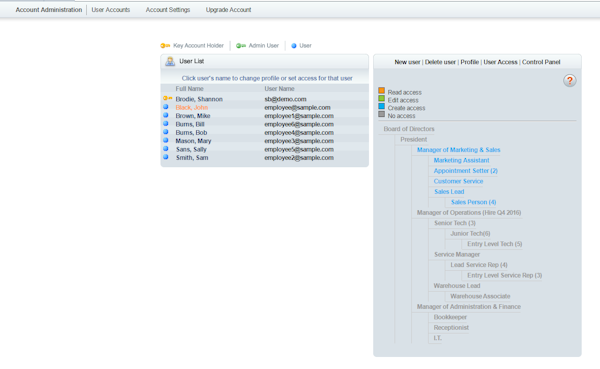This screenshot has width=600, height=369.
Task: Select Brown, Mike in the user list
Action: (x=193, y=116)
